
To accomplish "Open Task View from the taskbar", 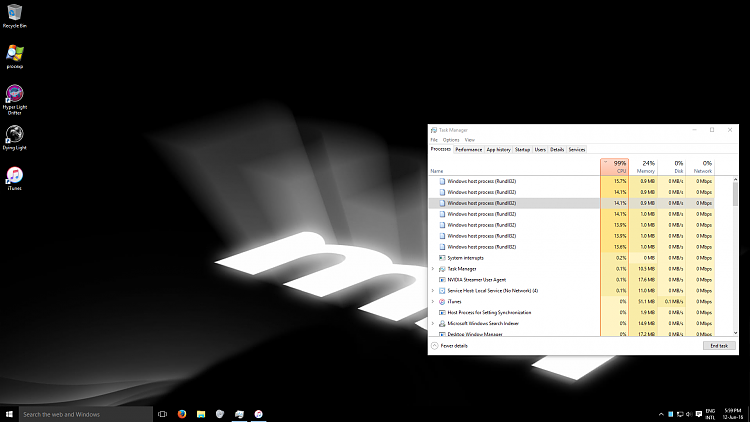I will tap(163, 414).
